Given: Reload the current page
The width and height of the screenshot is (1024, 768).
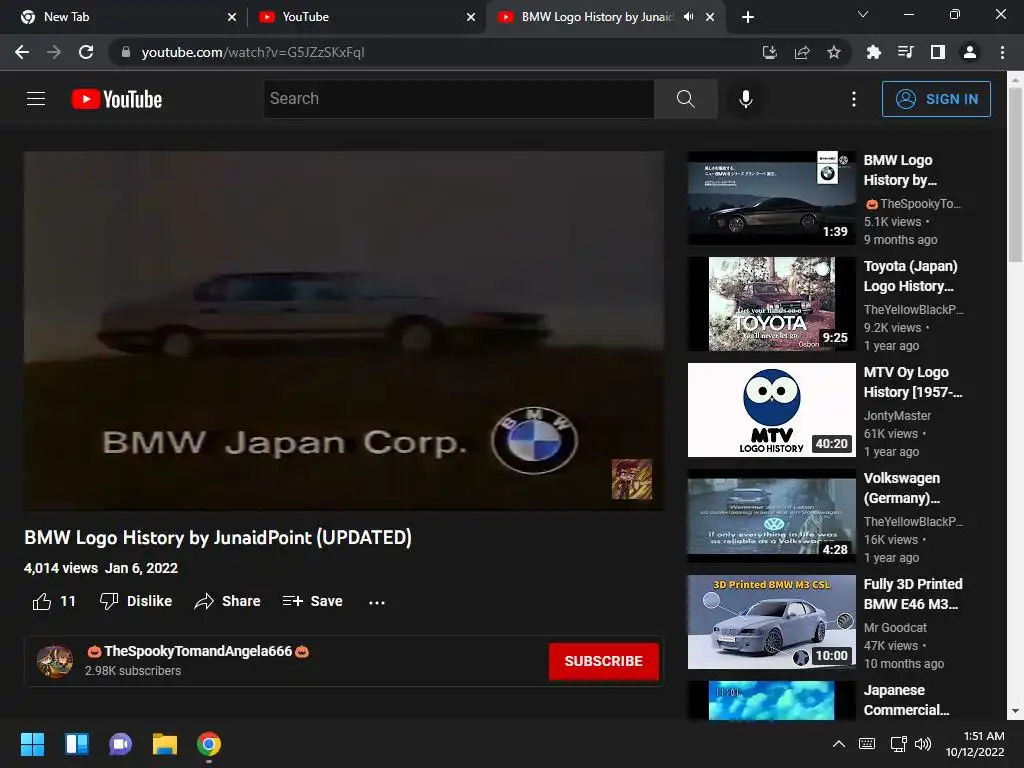Looking at the screenshot, I should tap(86, 52).
